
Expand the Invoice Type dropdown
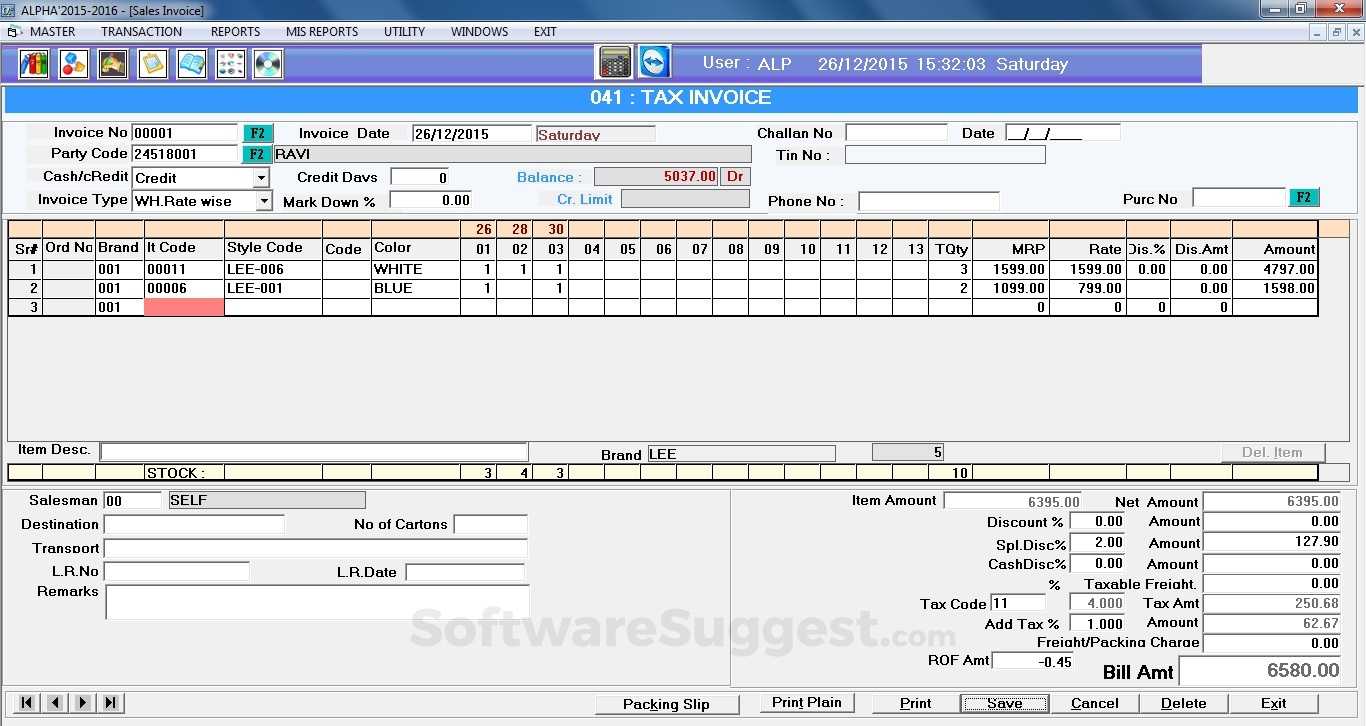263,199
